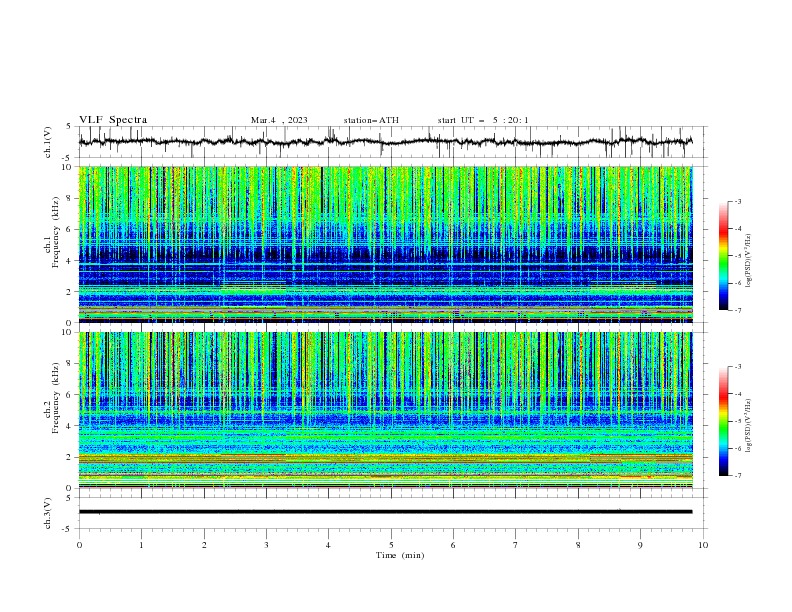The width and height of the screenshot is (792, 612).
Task: Select the "Mar.4 , 2023" date text
Action: pyautogui.click(x=279, y=120)
